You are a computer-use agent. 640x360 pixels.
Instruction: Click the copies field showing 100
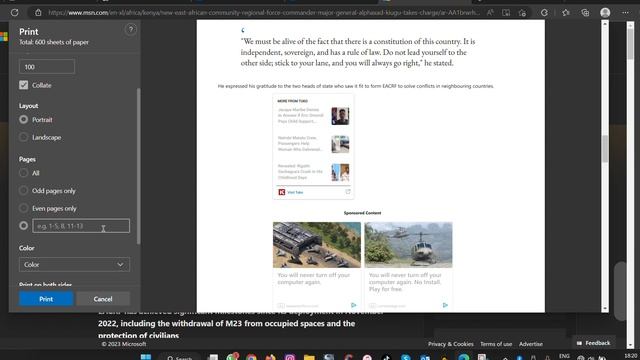point(47,67)
